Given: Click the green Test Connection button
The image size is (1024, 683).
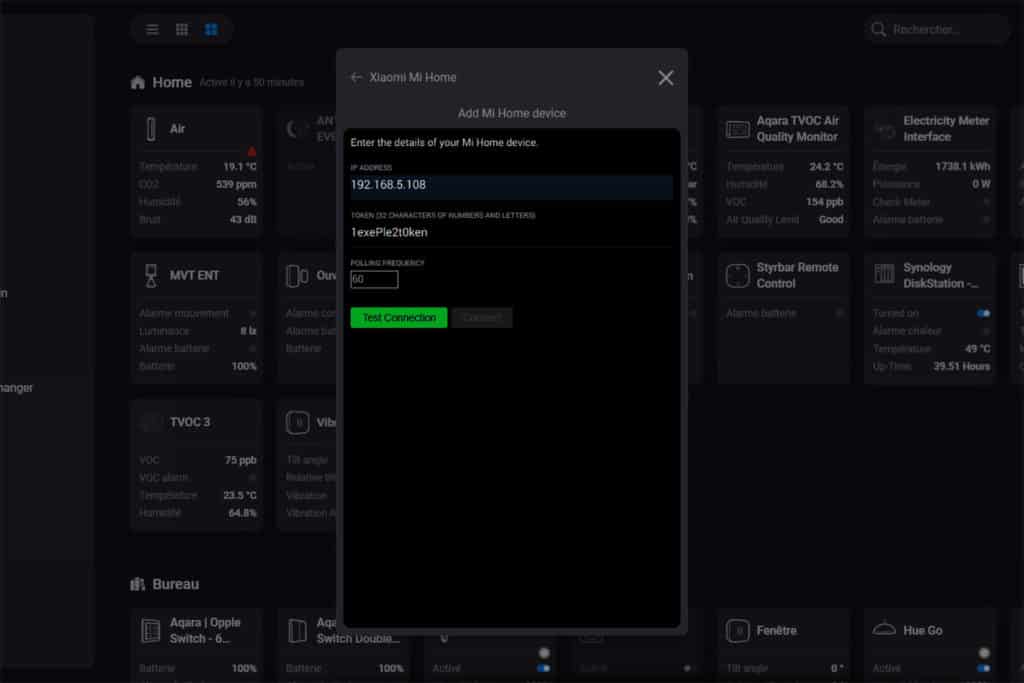Looking at the screenshot, I should pyautogui.click(x=399, y=318).
